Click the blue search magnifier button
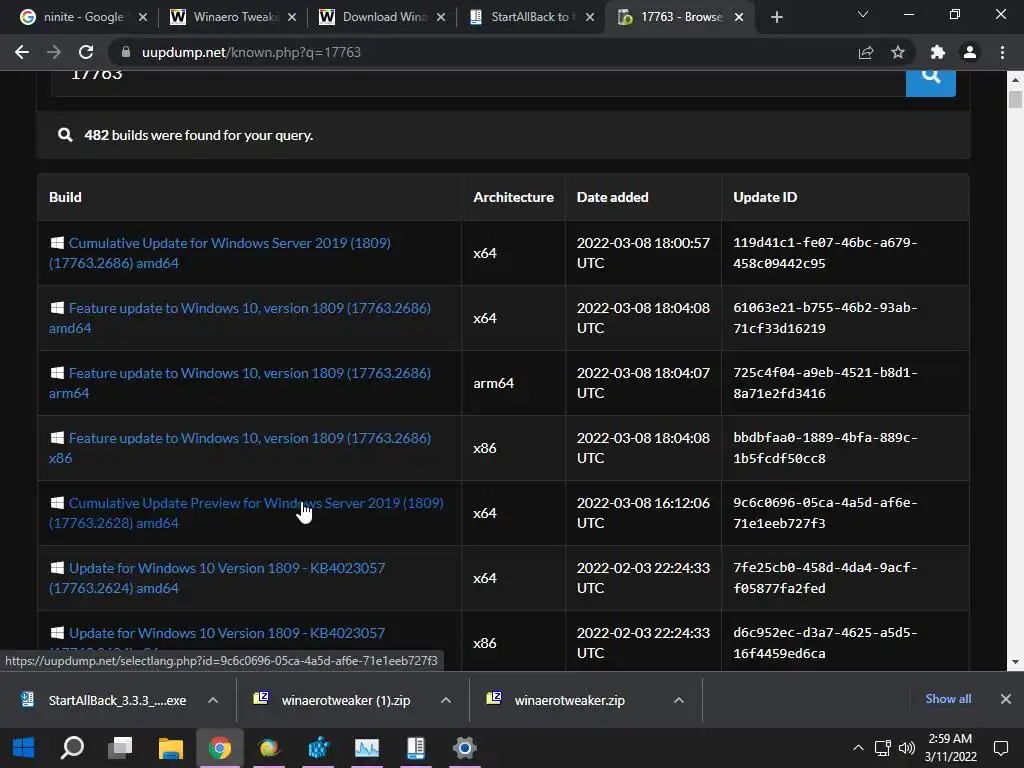Viewport: 1024px width, 768px height. coord(931,81)
